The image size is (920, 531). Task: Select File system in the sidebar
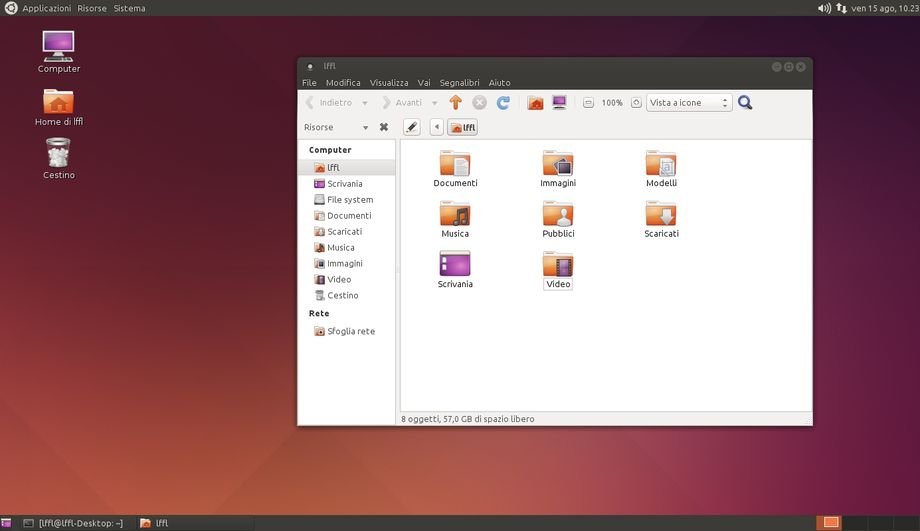[x=349, y=200]
